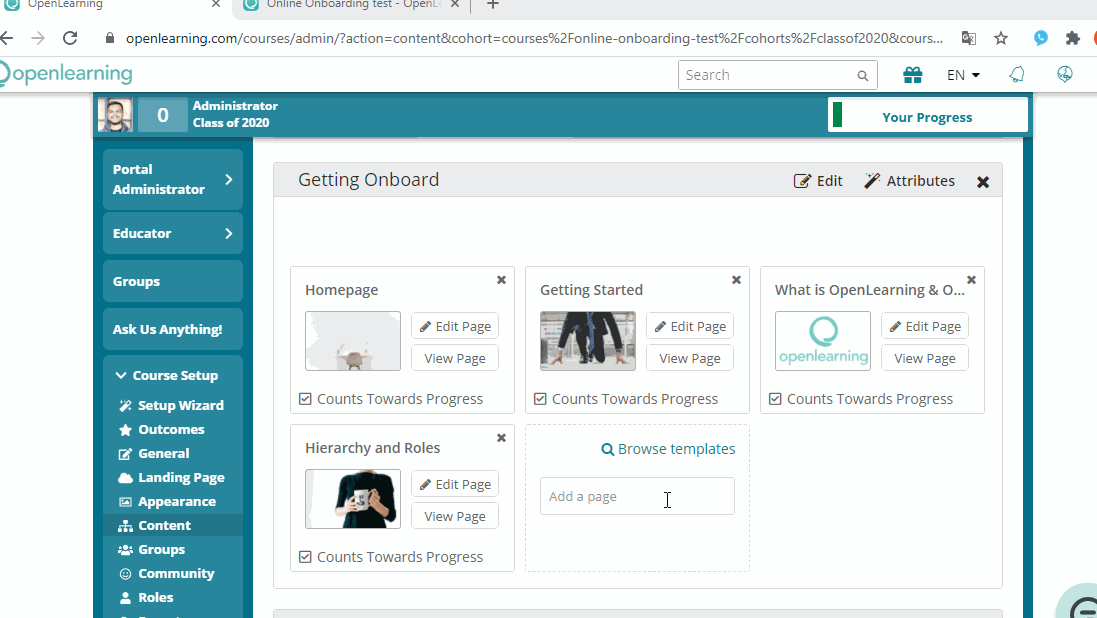1097x618 pixels.
Task: Expand the Portal Administrator menu
Action: click(x=173, y=179)
